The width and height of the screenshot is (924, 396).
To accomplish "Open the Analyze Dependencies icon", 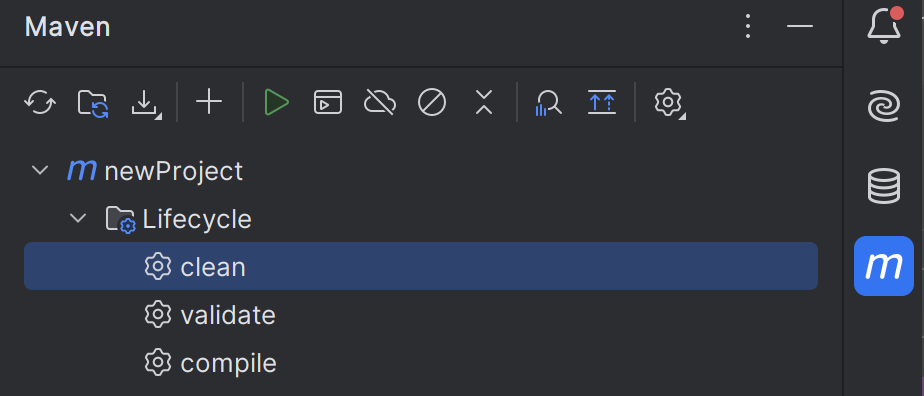I will point(548,103).
